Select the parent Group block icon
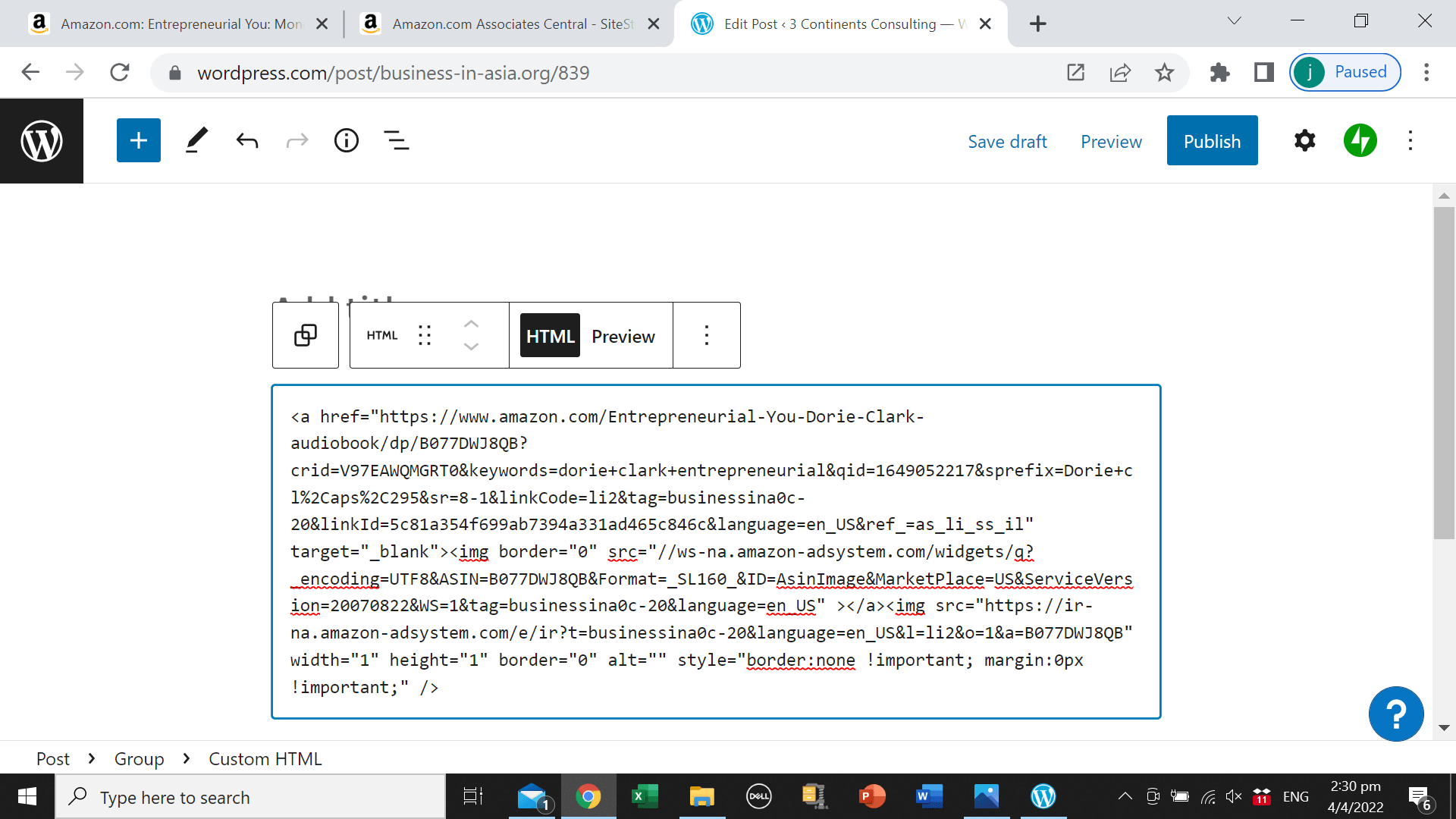This screenshot has height=819, width=1456. (306, 335)
